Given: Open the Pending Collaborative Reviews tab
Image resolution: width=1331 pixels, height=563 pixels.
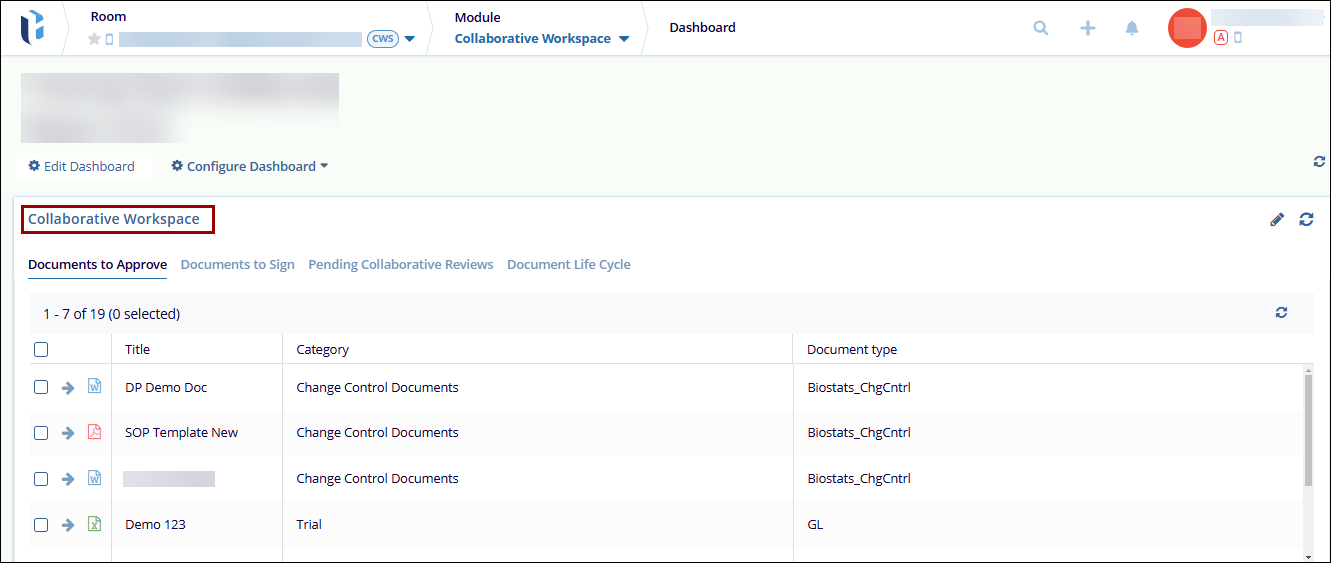Looking at the screenshot, I should pos(400,265).
